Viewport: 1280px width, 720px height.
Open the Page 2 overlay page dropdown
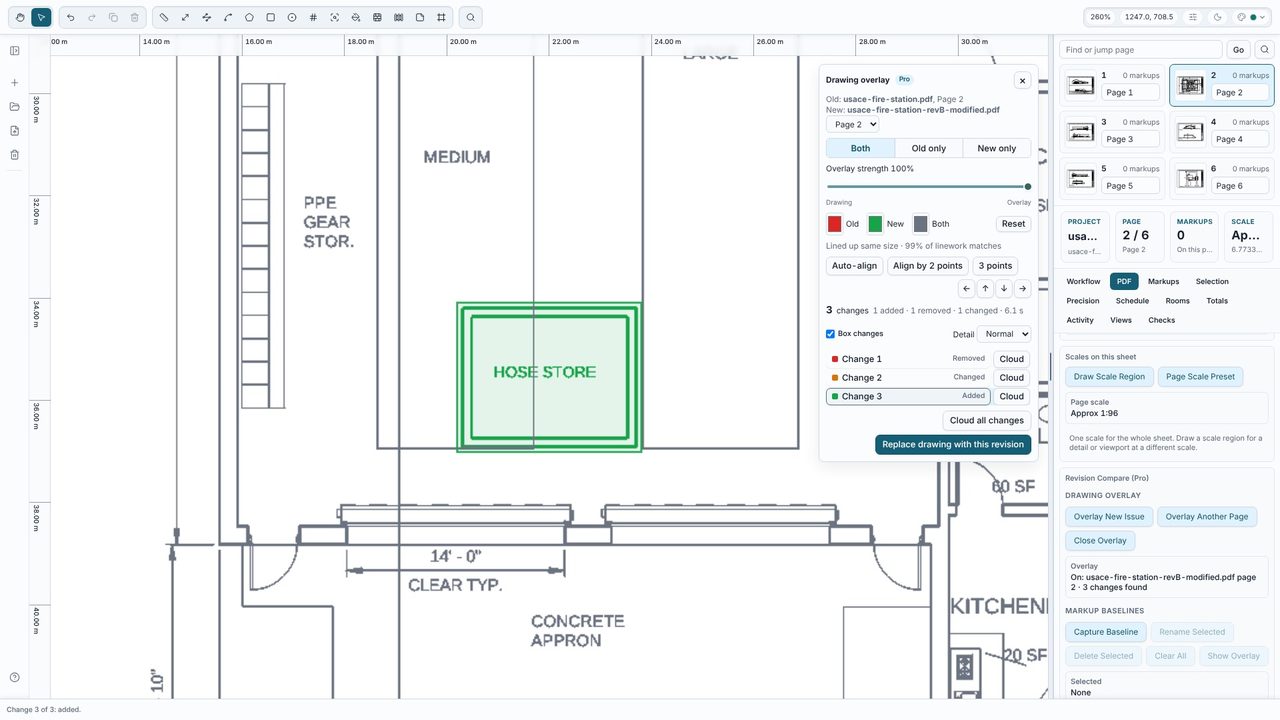tap(852, 125)
